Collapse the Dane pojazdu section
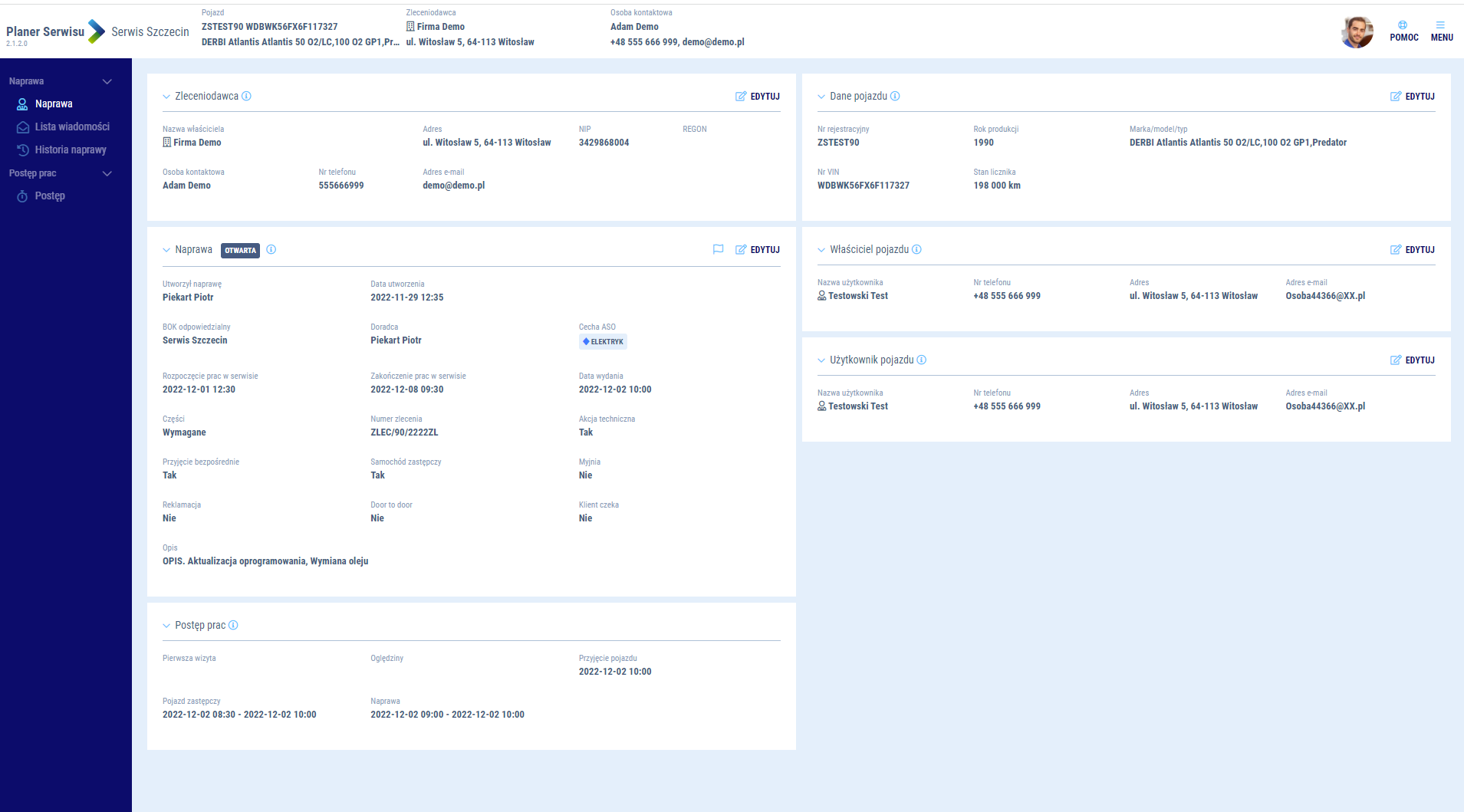The height and width of the screenshot is (812, 1464). tap(821, 97)
